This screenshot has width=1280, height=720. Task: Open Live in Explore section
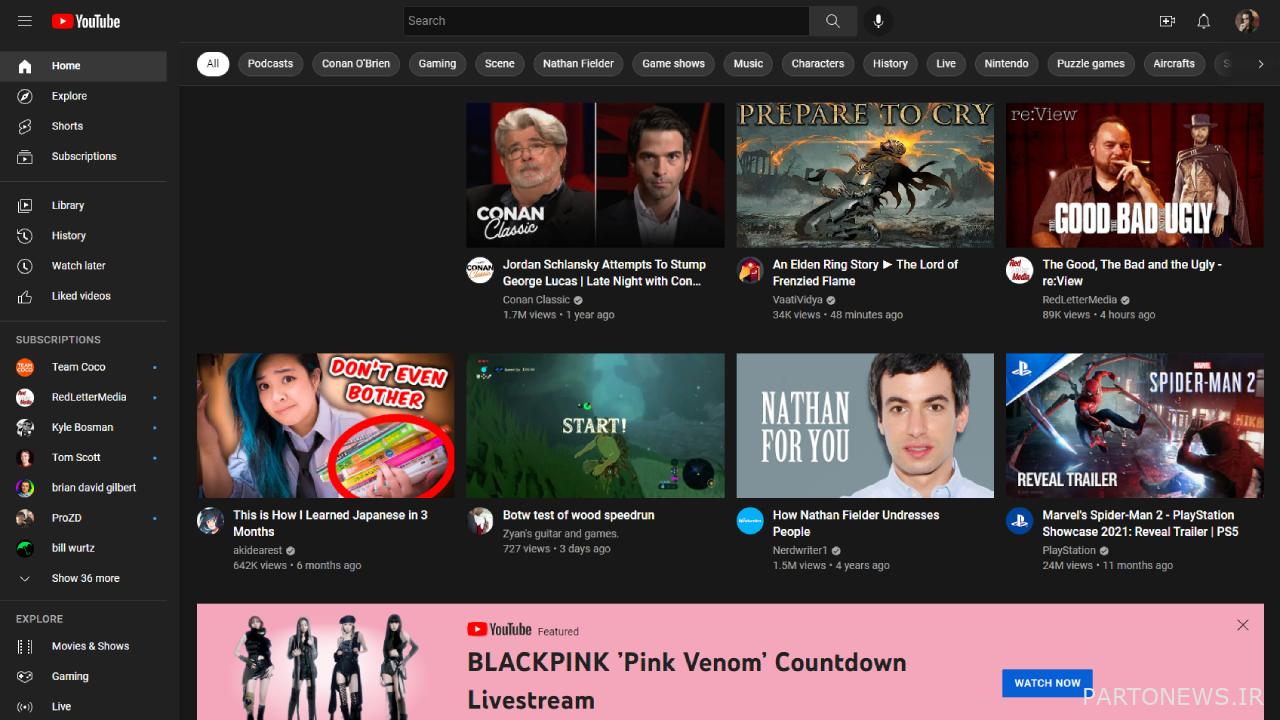(x=83, y=706)
